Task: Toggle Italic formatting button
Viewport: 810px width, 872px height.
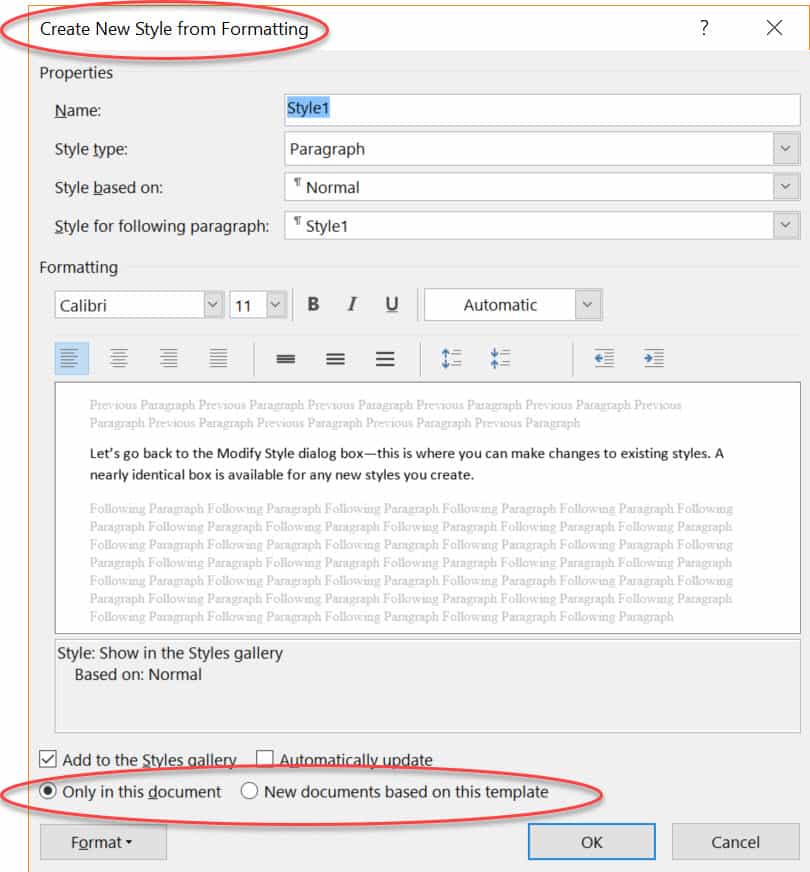Action: [352, 304]
